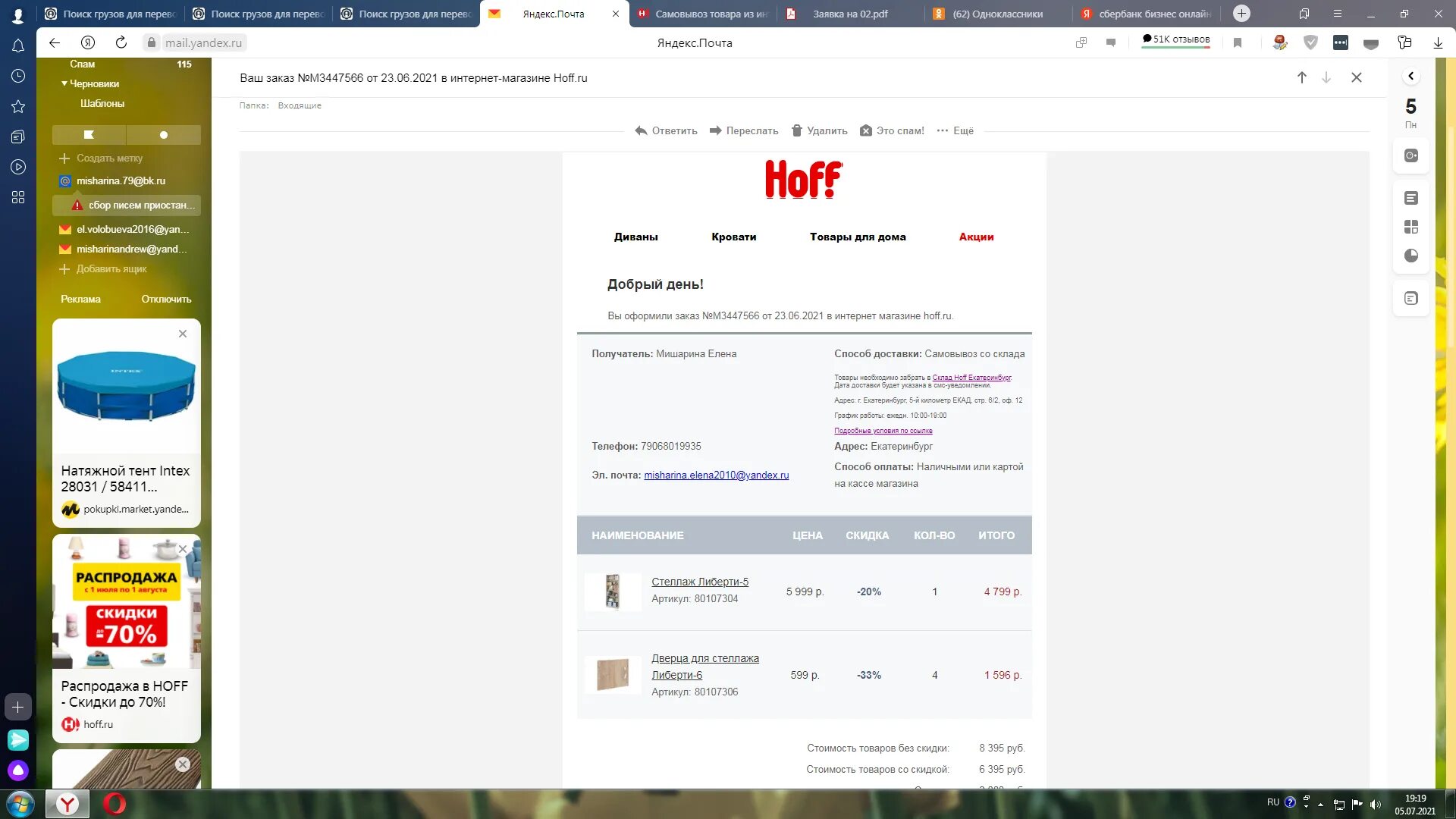Switch to Заявка на 02.pdf tab
Image resolution: width=1456 pixels, height=819 pixels.
pyautogui.click(x=849, y=14)
